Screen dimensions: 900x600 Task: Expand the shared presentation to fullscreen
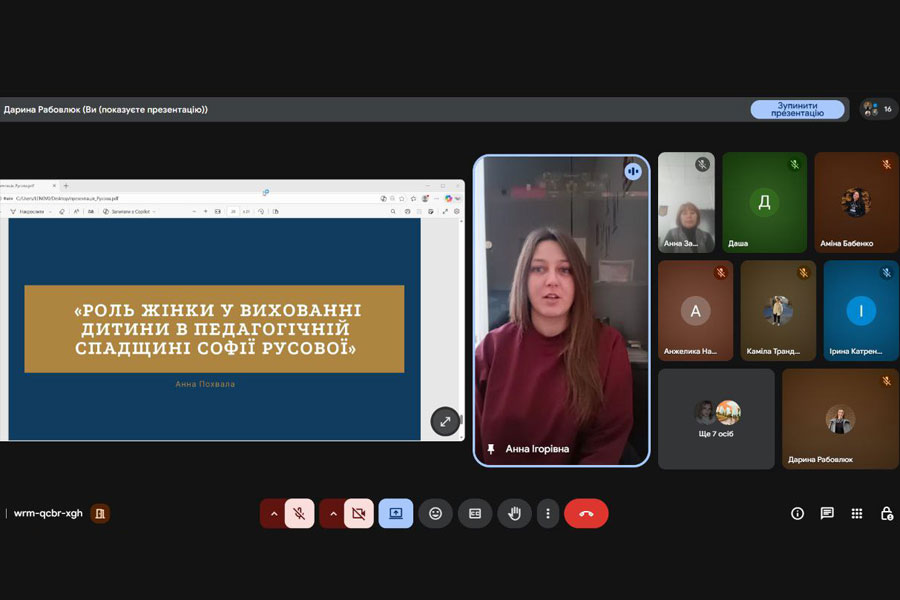click(445, 421)
